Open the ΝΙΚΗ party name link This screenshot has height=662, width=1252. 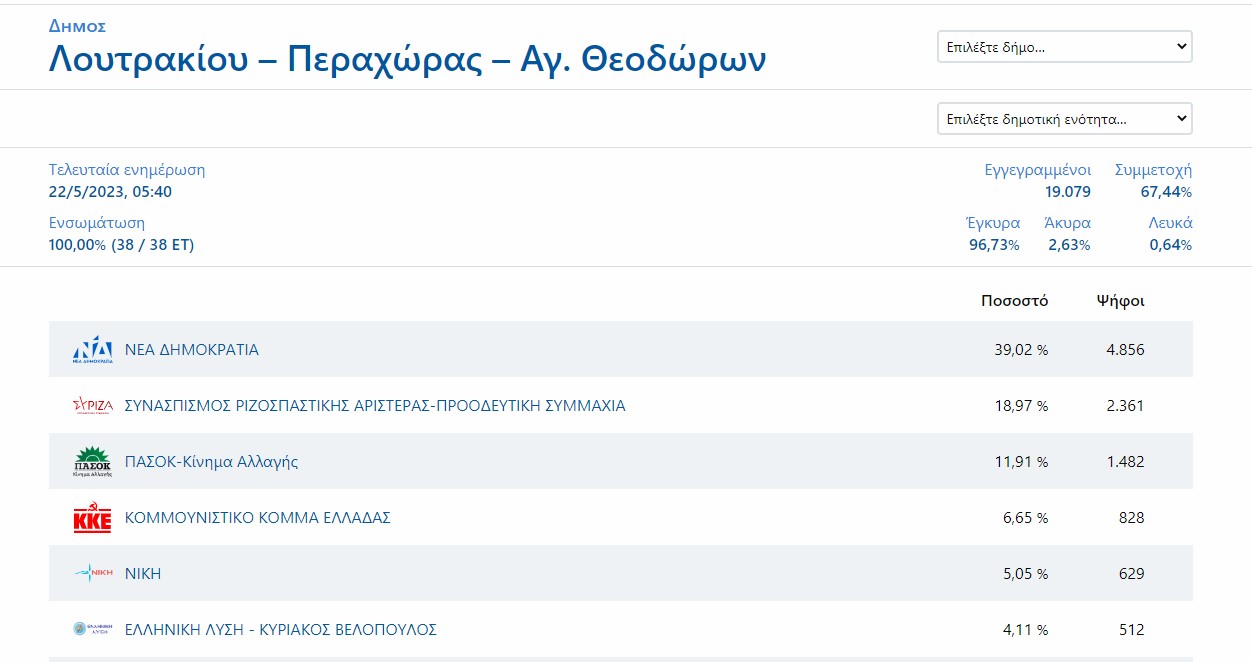143,574
